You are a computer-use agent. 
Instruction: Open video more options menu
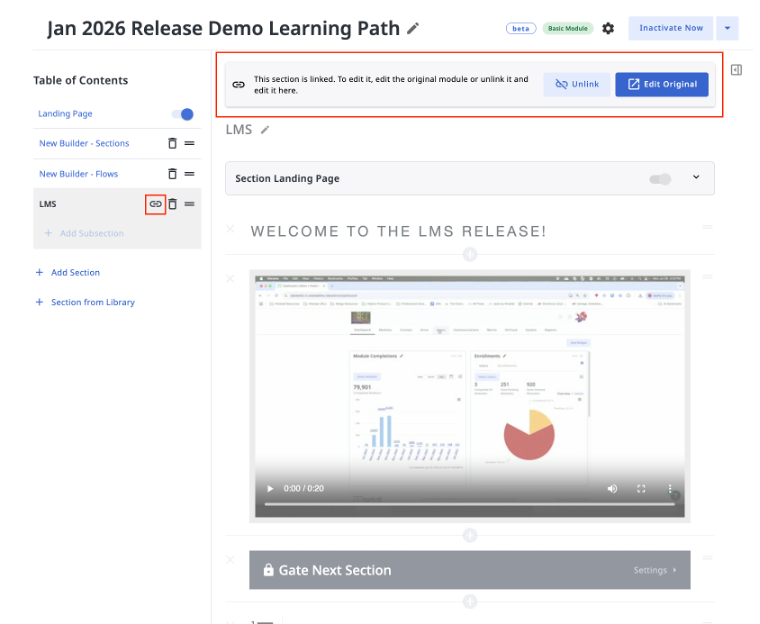[x=669, y=489]
